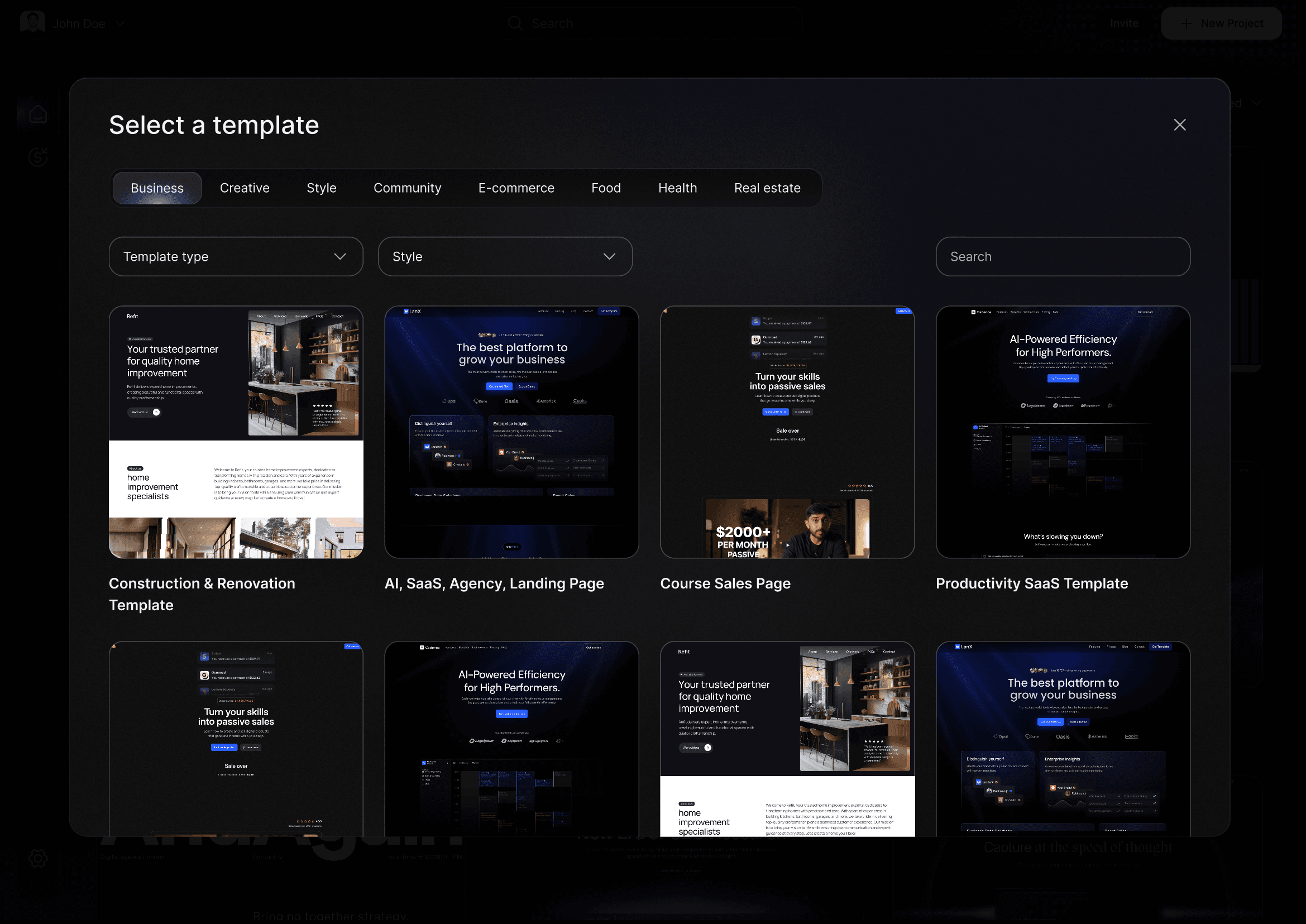Expand the Template type dropdown
This screenshot has width=1306, height=924.
click(x=236, y=257)
